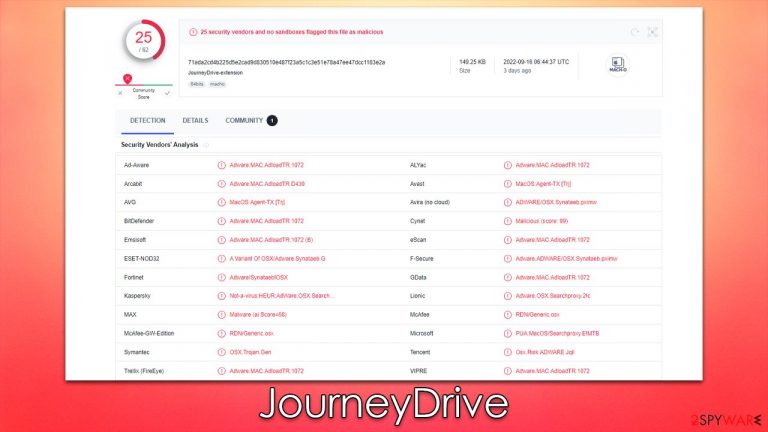Click Fortinet's Adware/Synataeb!OSX result
The height and width of the screenshot is (432, 768).
pos(259,277)
